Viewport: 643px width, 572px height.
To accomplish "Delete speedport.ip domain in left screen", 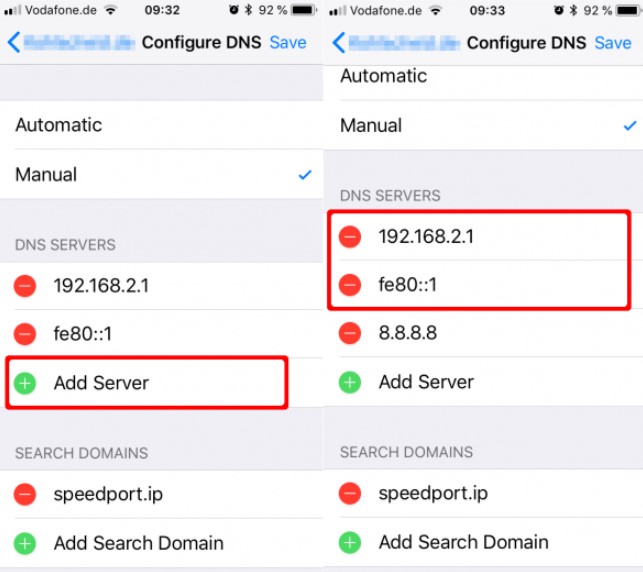I will 25,494.
